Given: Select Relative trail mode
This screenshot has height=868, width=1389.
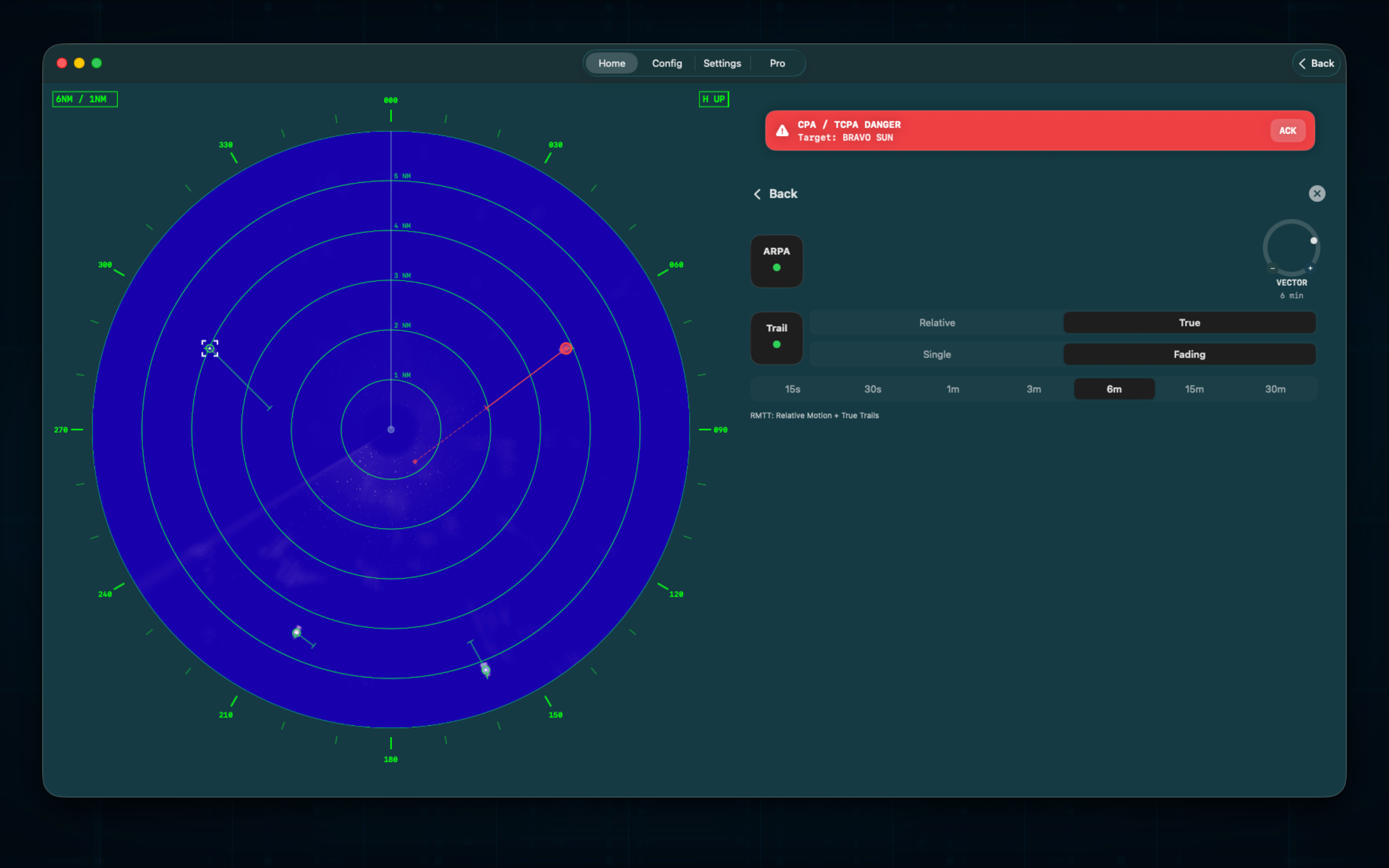Looking at the screenshot, I should [937, 323].
